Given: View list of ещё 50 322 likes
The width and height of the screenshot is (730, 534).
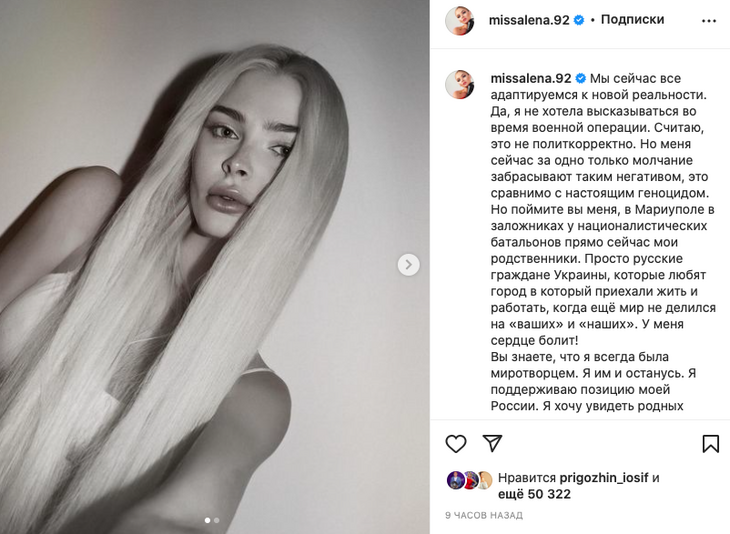Looking at the screenshot, I should (534, 494).
